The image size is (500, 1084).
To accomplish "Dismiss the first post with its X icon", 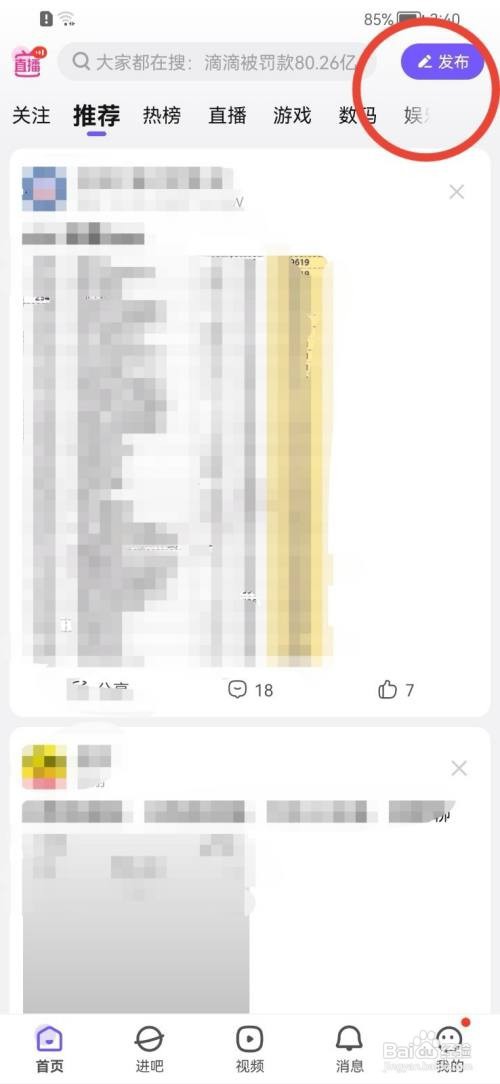I will click(456, 191).
